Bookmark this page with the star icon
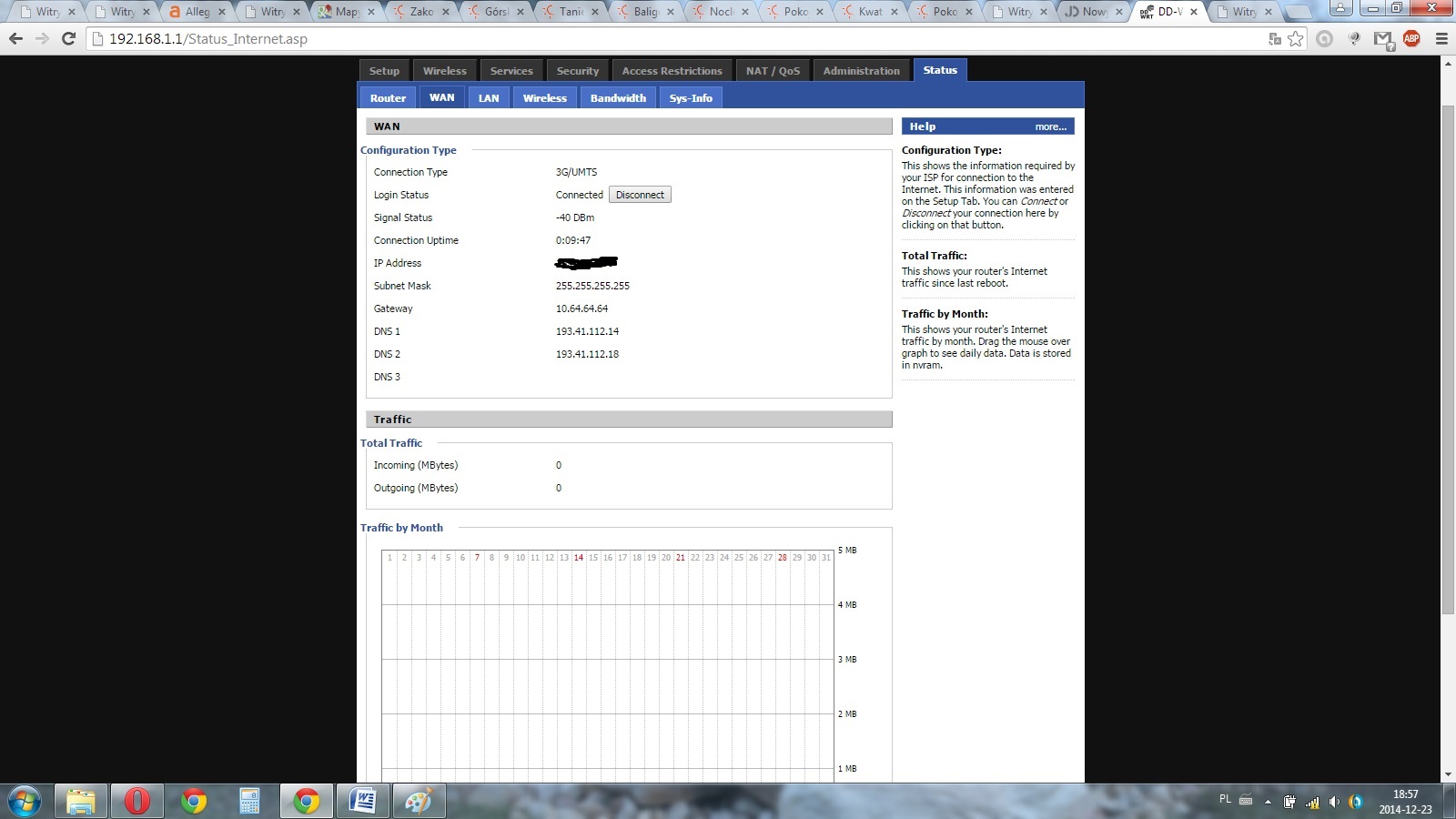1456x819 pixels. coord(1295,38)
